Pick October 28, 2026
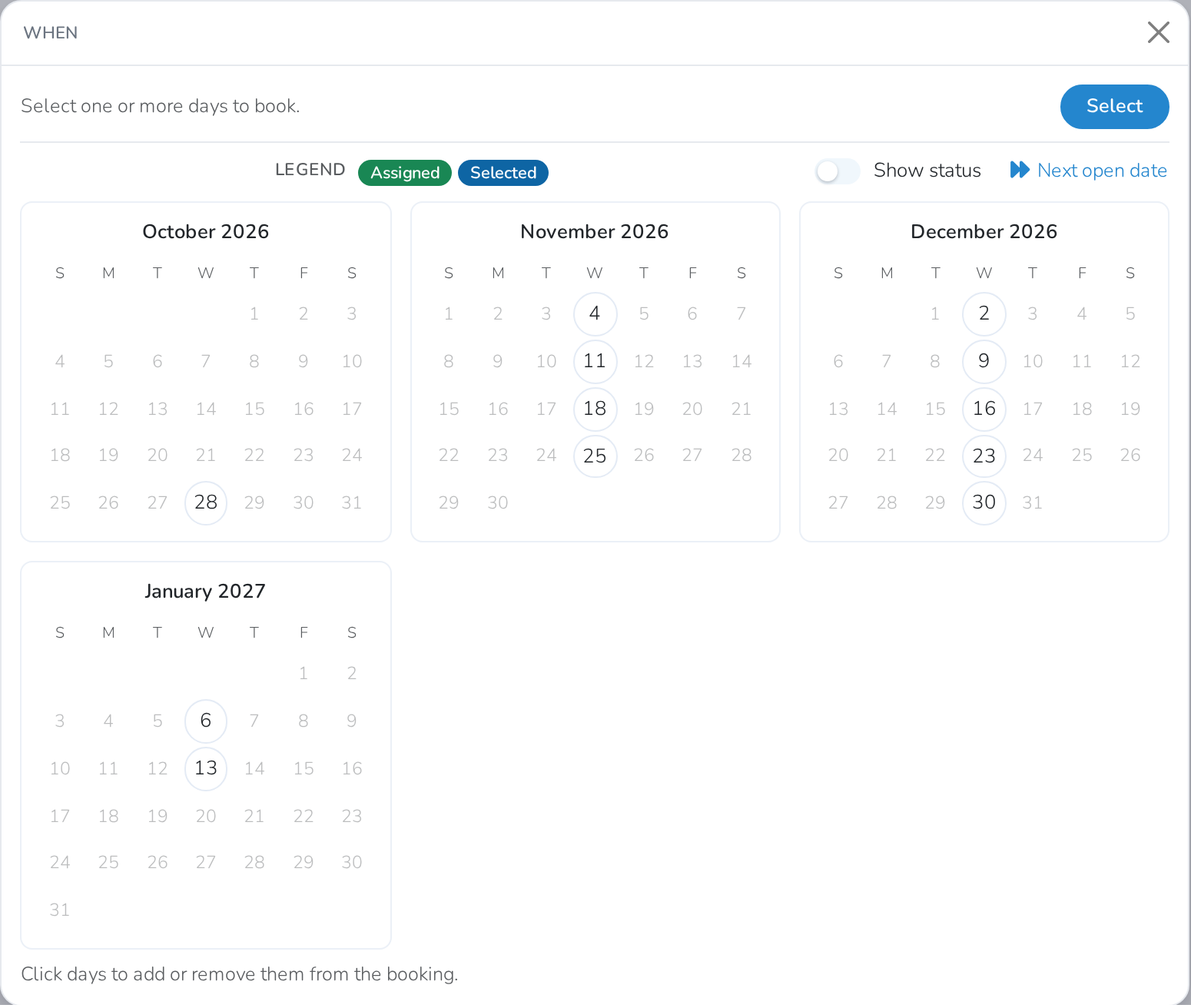 [x=206, y=503]
